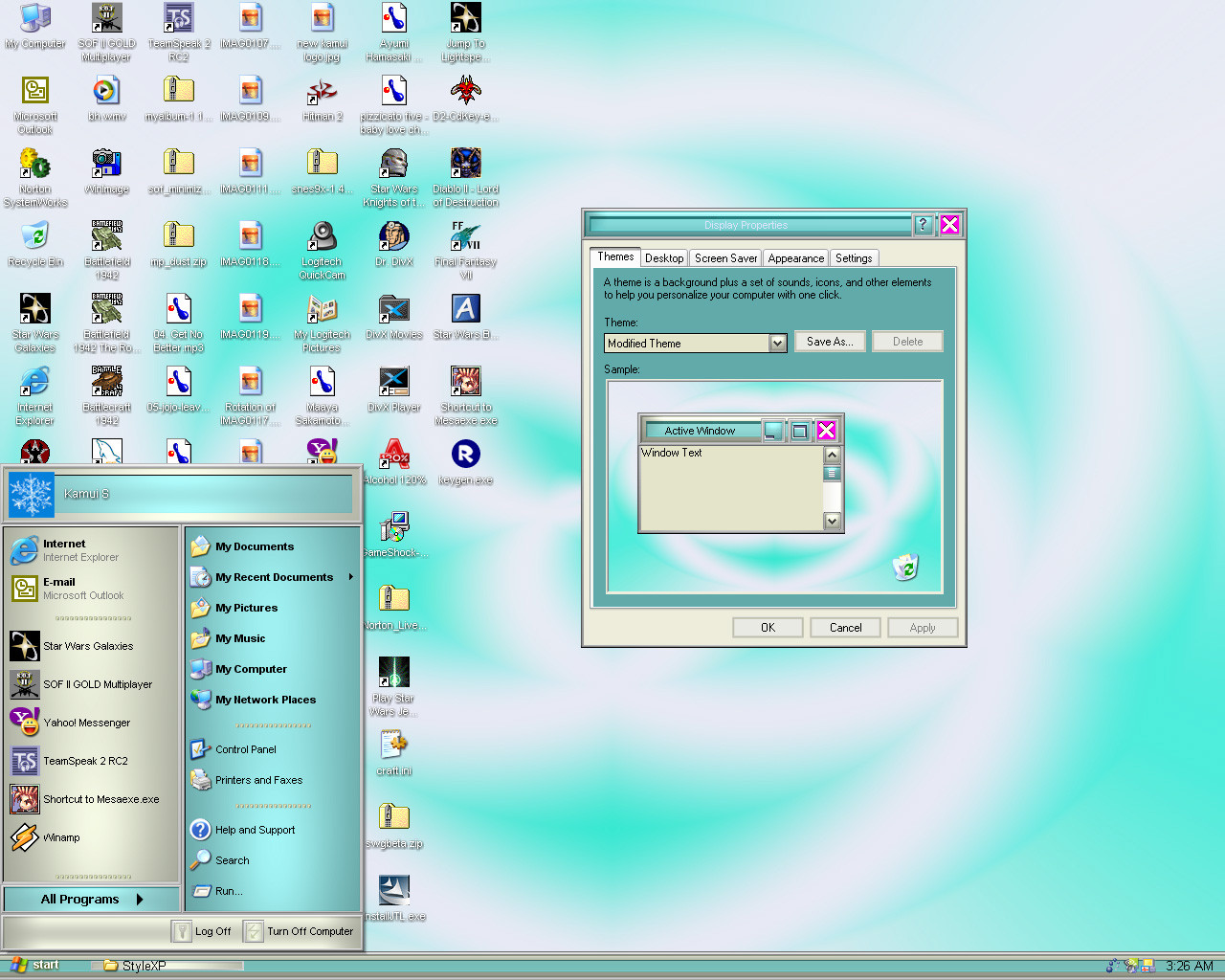This screenshot has width=1225, height=980.
Task: Expand My Recent Documents submenu
Action: point(273,577)
